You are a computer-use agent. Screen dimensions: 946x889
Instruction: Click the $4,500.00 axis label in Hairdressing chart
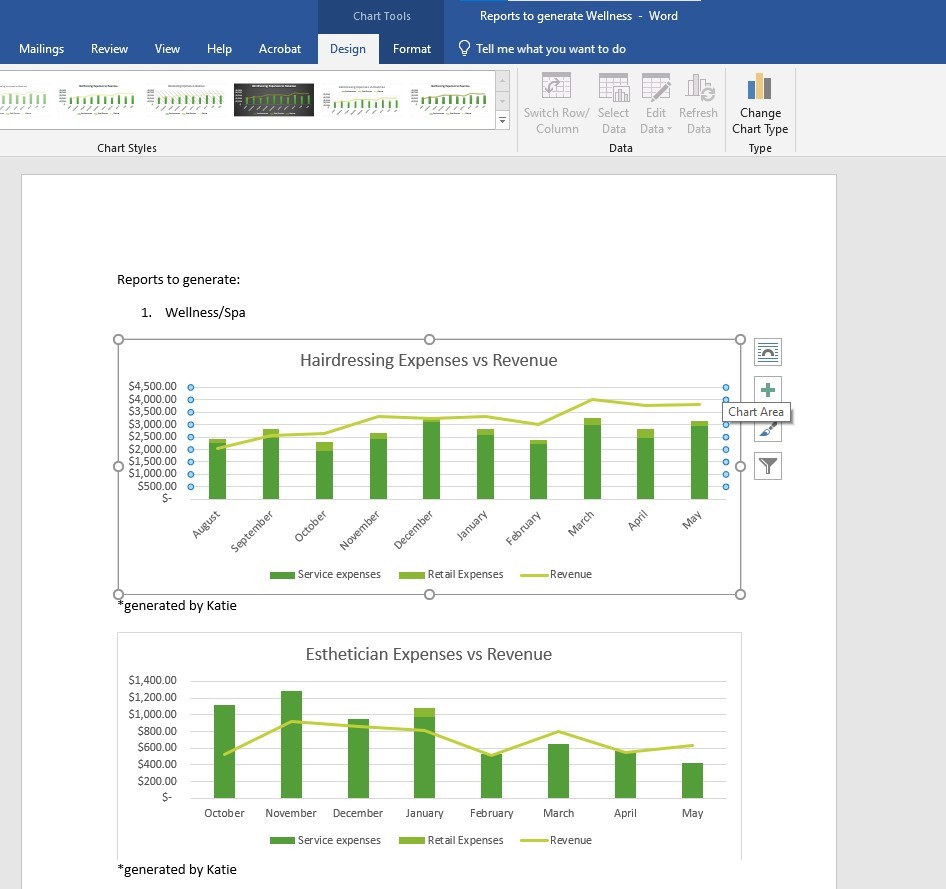(152, 386)
